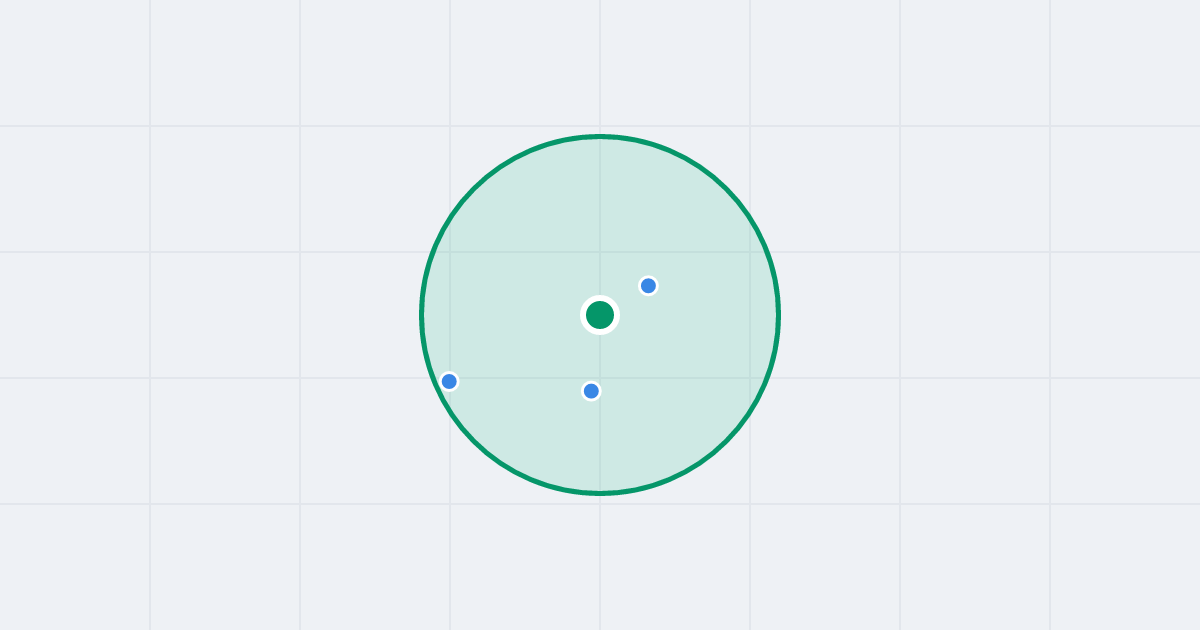Select the large green center marker
The height and width of the screenshot is (630, 1200).
pyautogui.click(x=600, y=315)
